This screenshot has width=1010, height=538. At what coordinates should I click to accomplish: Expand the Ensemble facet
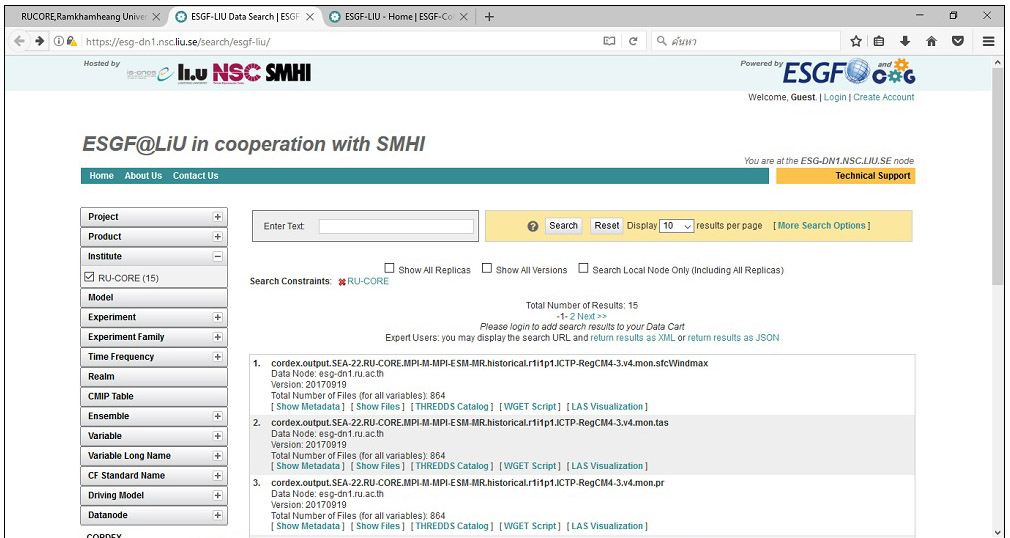pyautogui.click(x=218, y=416)
